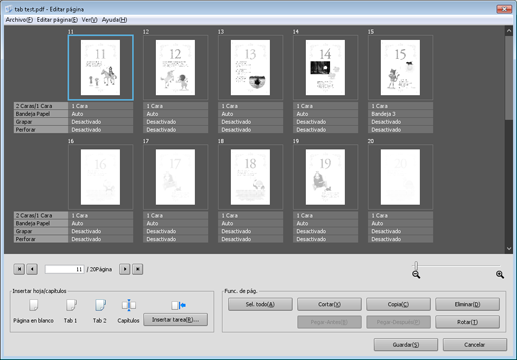The width and height of the screenshot is (517, 360).
Task: Click the Copia button
Action: click(398, 304)
